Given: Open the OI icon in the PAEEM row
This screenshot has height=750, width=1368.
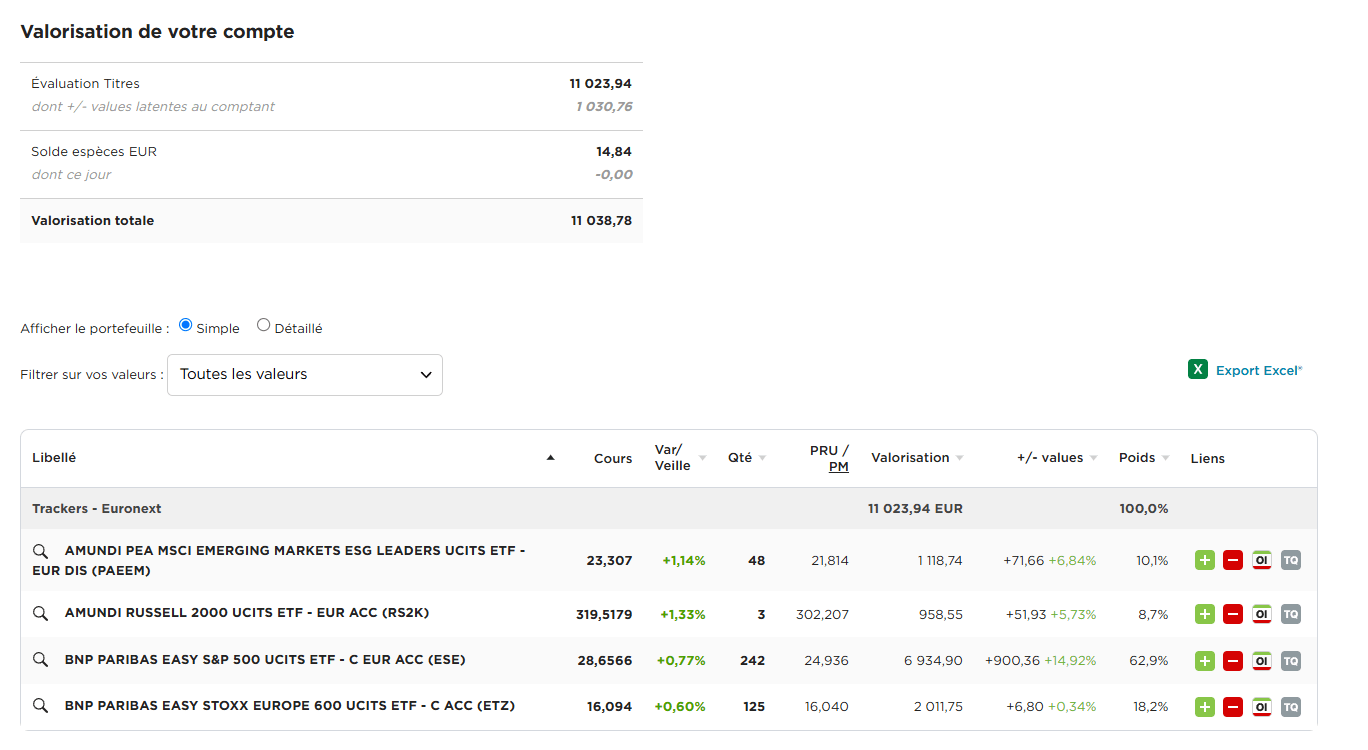Looking at the screenshot, I should (1262, 560).
